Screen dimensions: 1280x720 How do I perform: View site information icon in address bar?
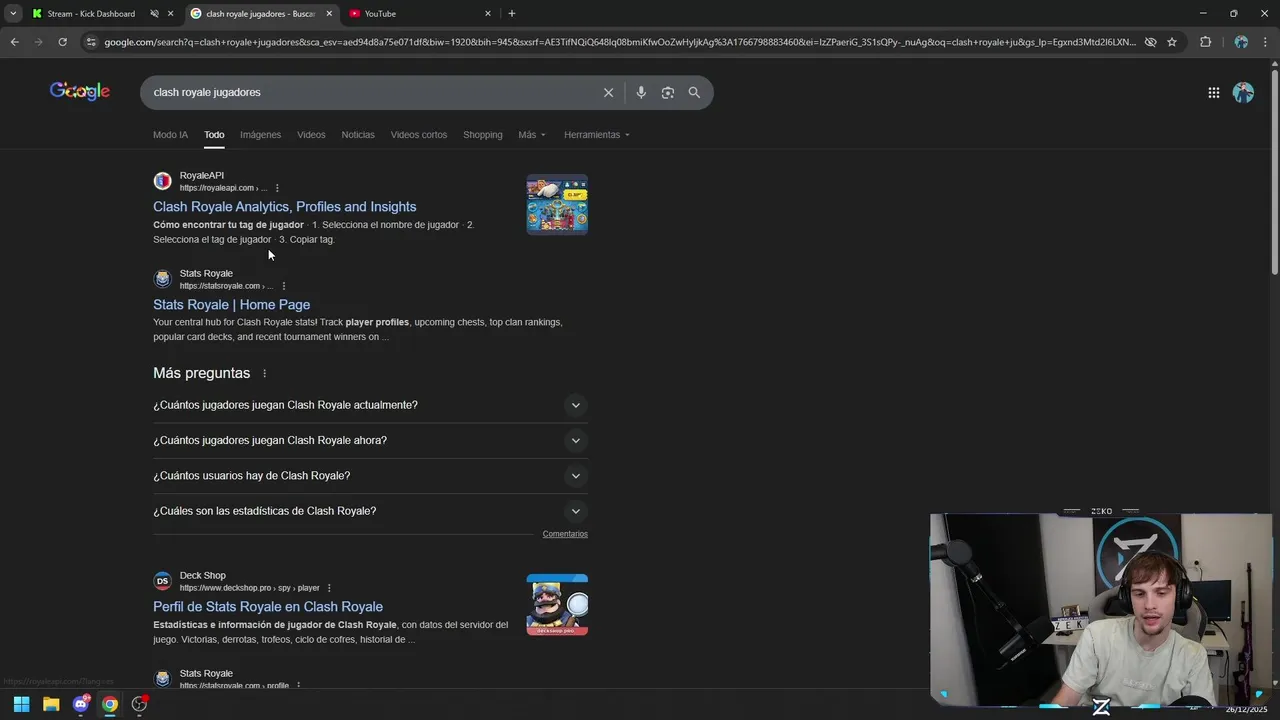[x=91, y=42]
